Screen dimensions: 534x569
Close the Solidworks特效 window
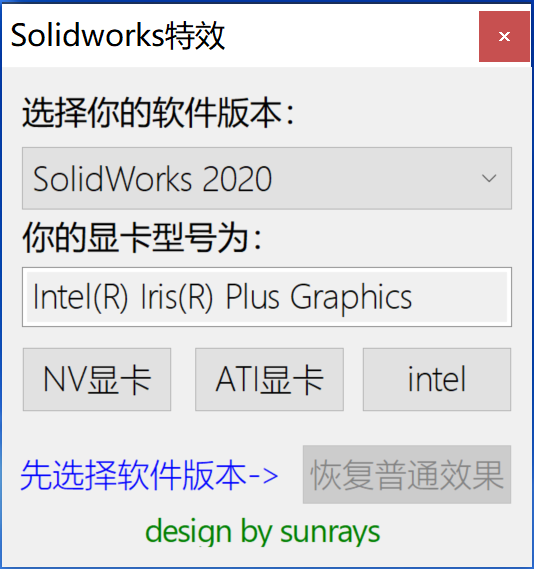pos(504,36)
